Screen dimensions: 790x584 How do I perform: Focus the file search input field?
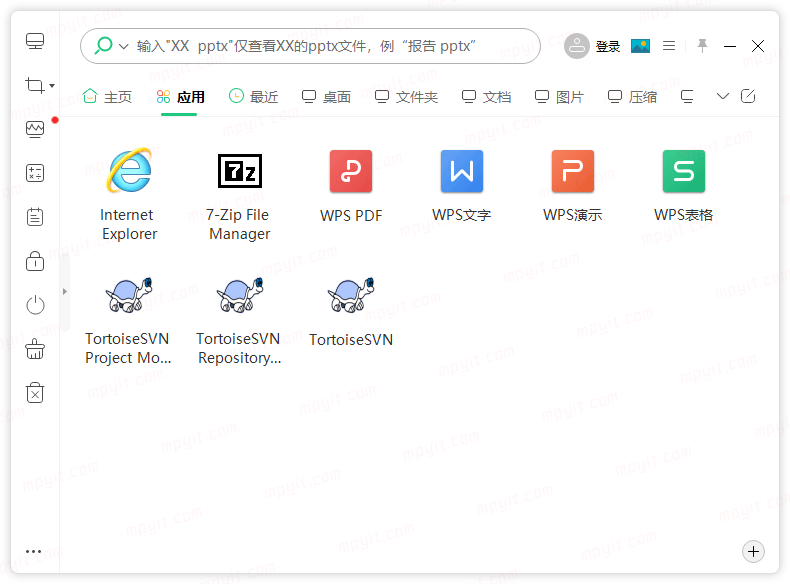click(x=310, y=46)
